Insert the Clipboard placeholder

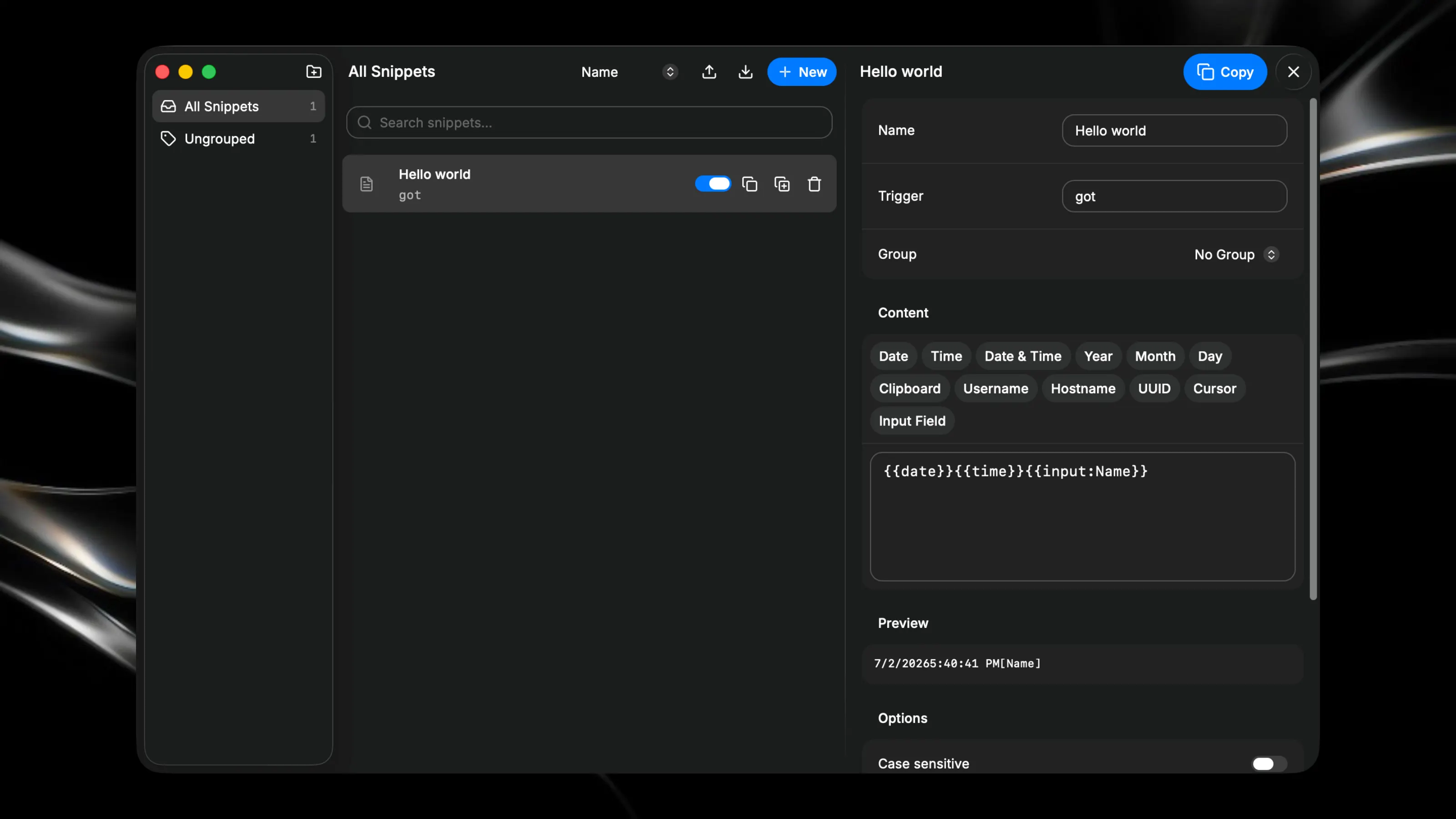click(x=910, y=388)
